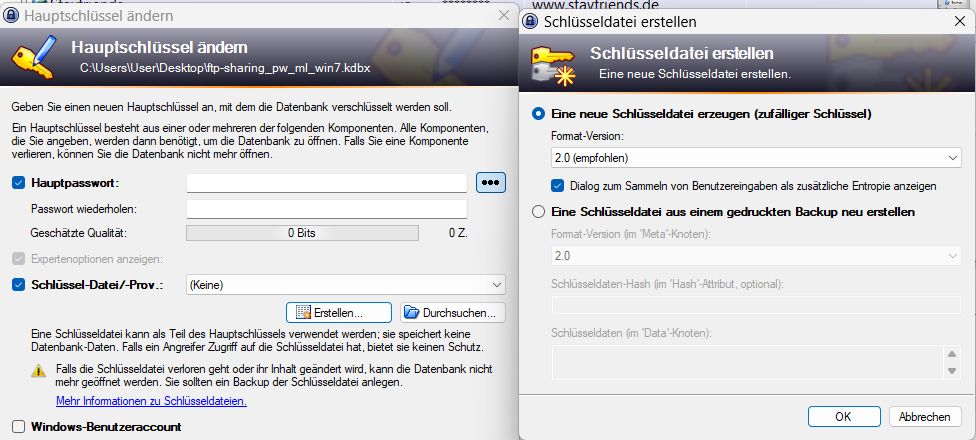Open the Format-Version 2.0 (empfohlen) dropdown
The height and width of the screenshot is (440, 976).
756,158
